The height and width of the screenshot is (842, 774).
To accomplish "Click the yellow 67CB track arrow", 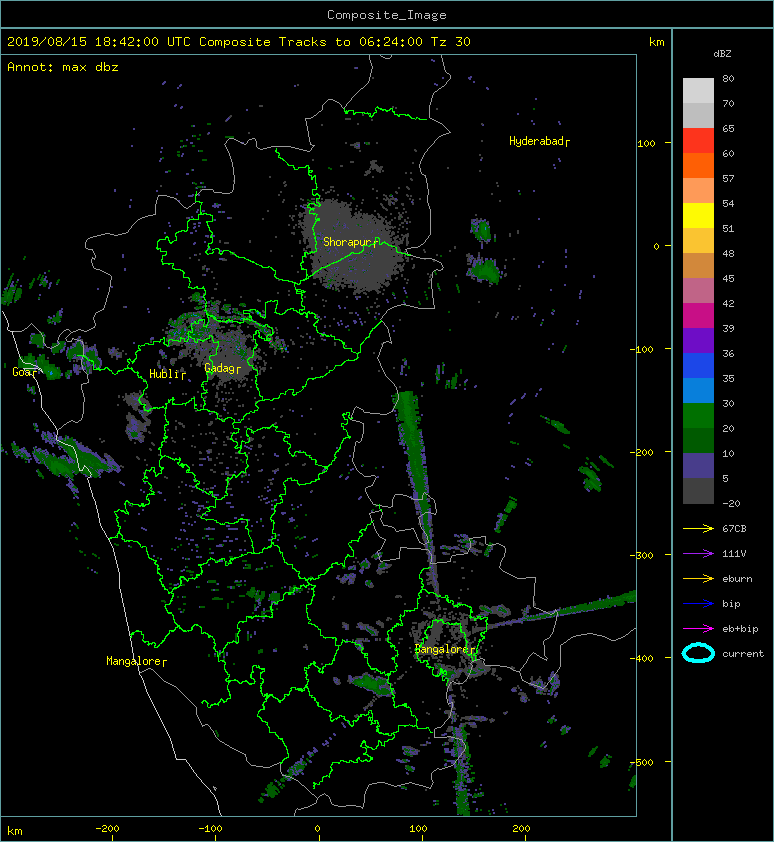I will click(x=698, y=529).
